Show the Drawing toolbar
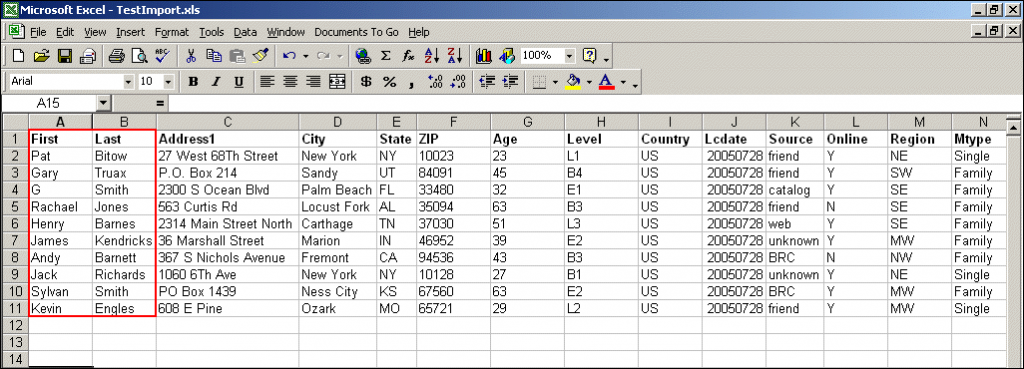This screenshot has height=369, width=1024. [x=507, y=56]
